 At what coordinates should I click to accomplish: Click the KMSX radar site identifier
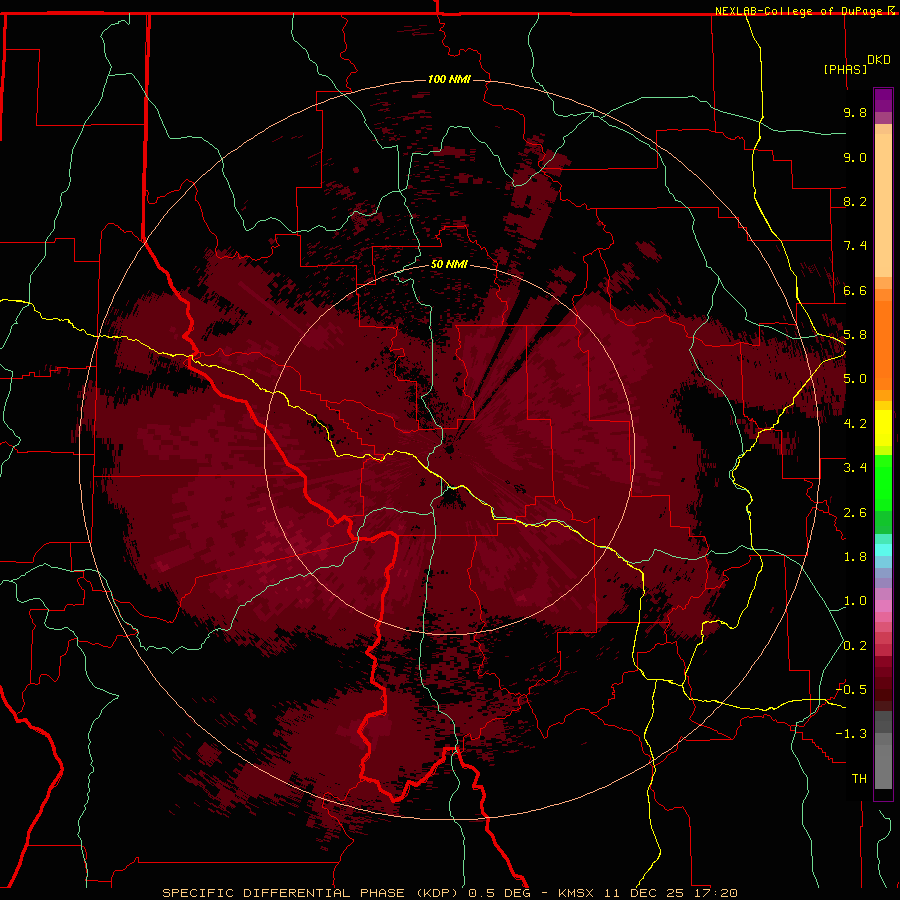click(576, 893)
